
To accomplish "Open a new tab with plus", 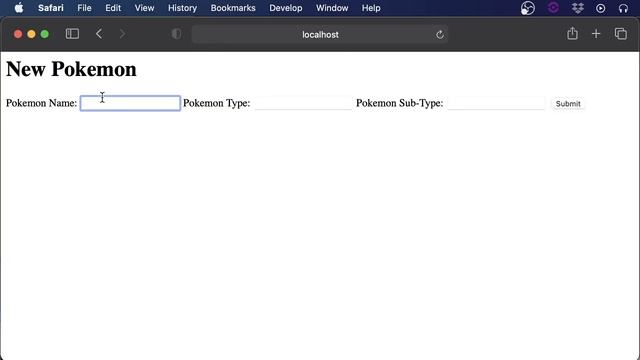I will pyautogui.click(x=596, y=34).
